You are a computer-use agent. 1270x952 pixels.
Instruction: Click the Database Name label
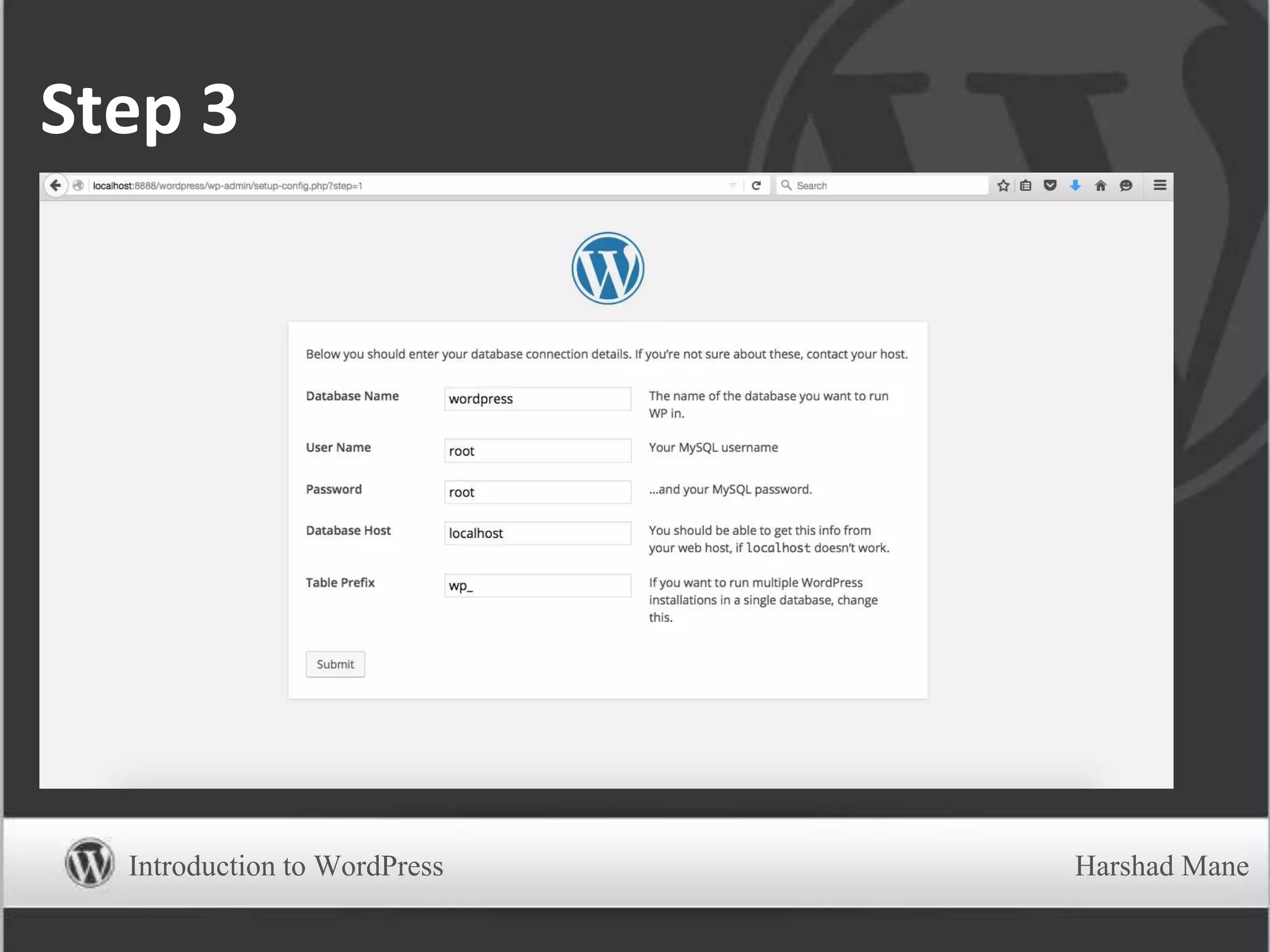click(x=352, y=396)
